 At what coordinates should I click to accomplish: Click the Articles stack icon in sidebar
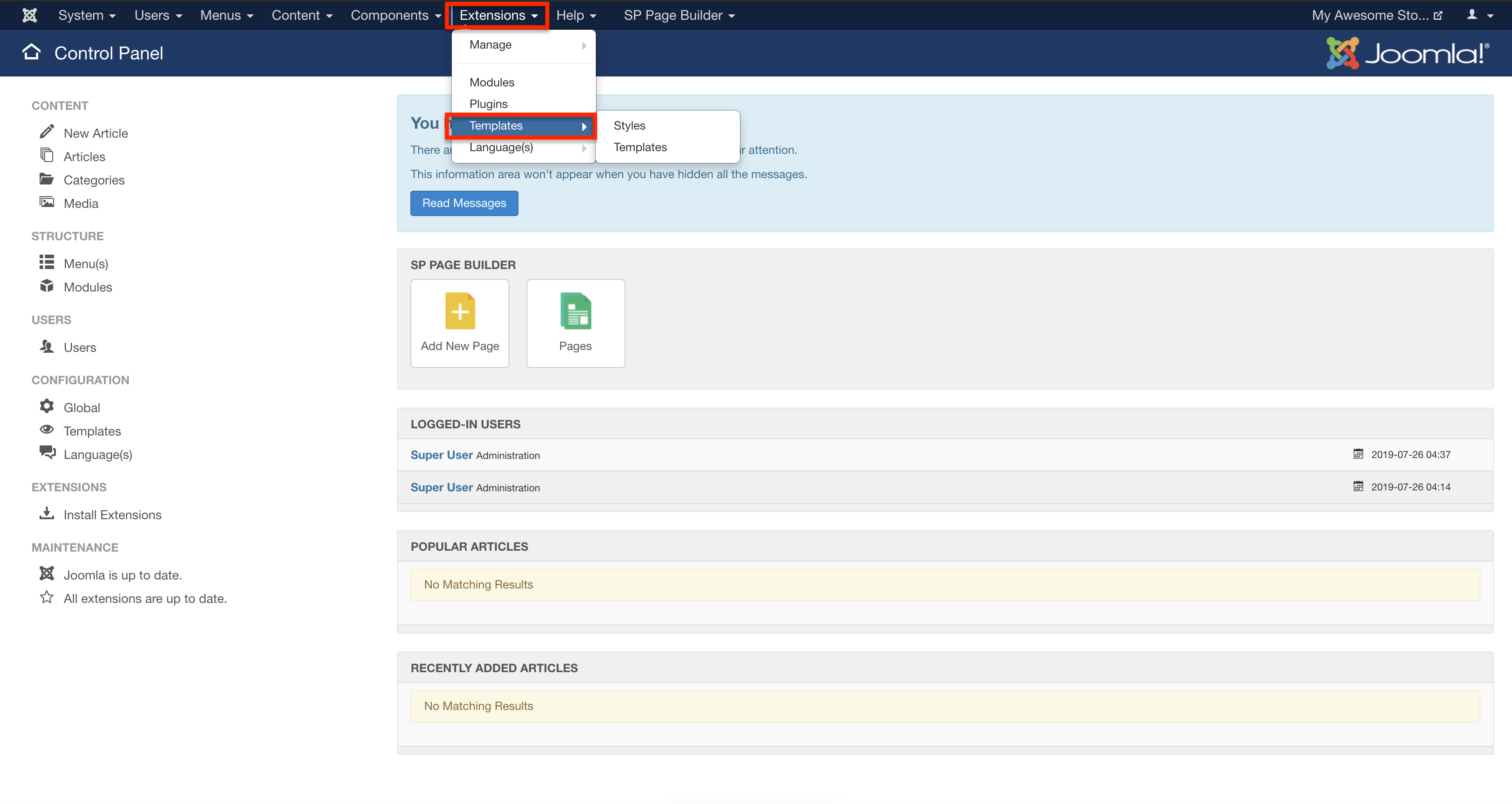tap(47, 155)
